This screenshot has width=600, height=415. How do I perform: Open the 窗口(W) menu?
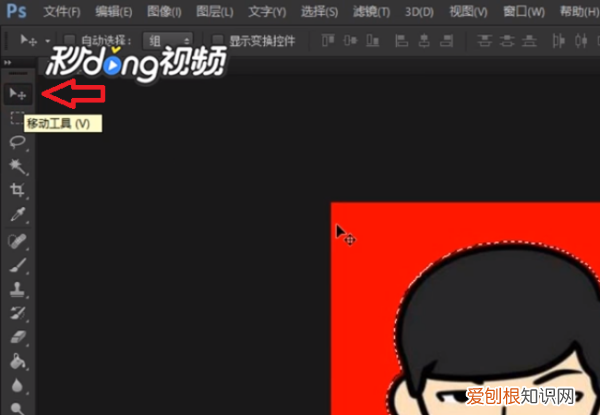click(524, 12)
